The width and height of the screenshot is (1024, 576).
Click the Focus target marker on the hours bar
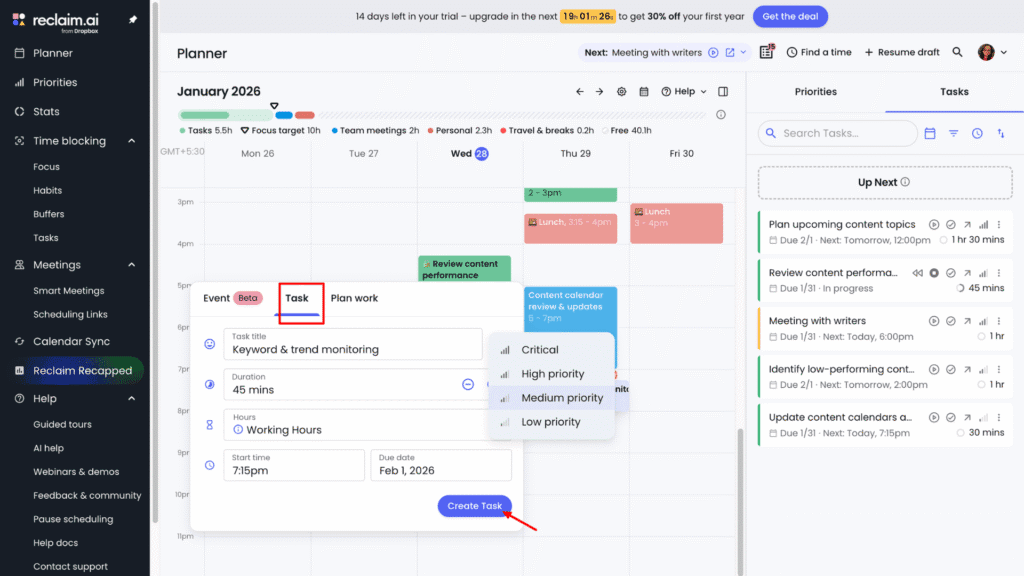[275, 104]
